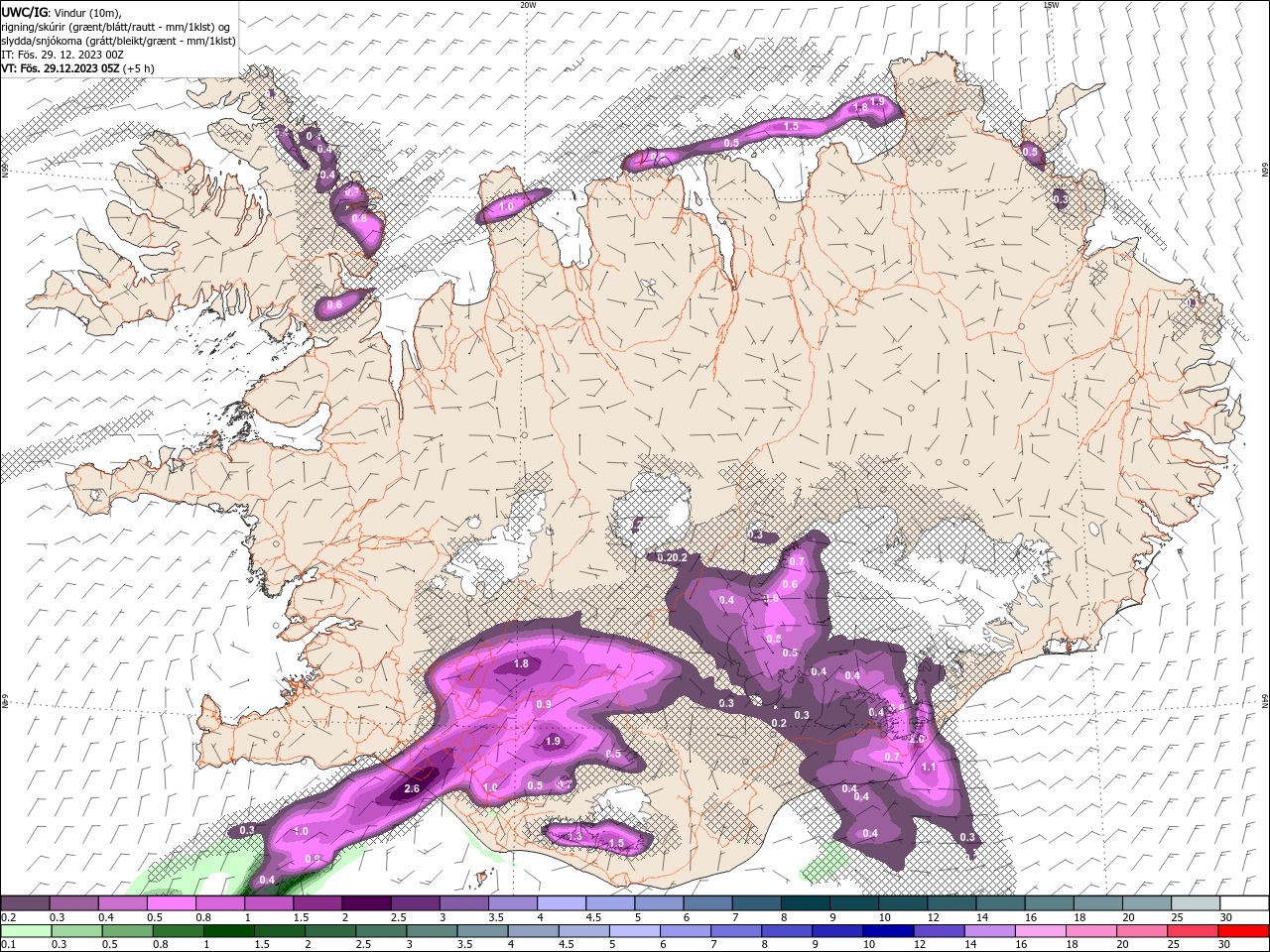Click the 'IT: Fös. 29. 12. 2023 00Z' line
Screen dimensions: 1270x952
coord(63,55)
